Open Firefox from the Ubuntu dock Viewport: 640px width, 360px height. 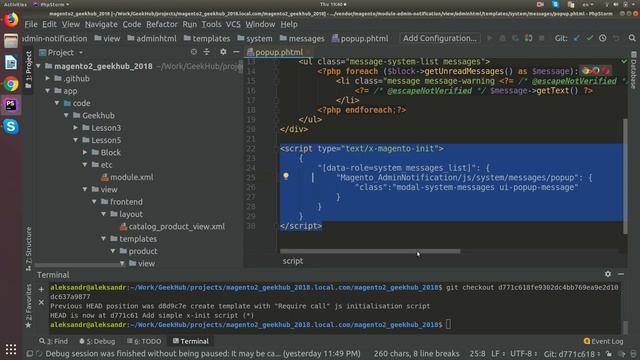pyautogui.click(x=11, y=20)
